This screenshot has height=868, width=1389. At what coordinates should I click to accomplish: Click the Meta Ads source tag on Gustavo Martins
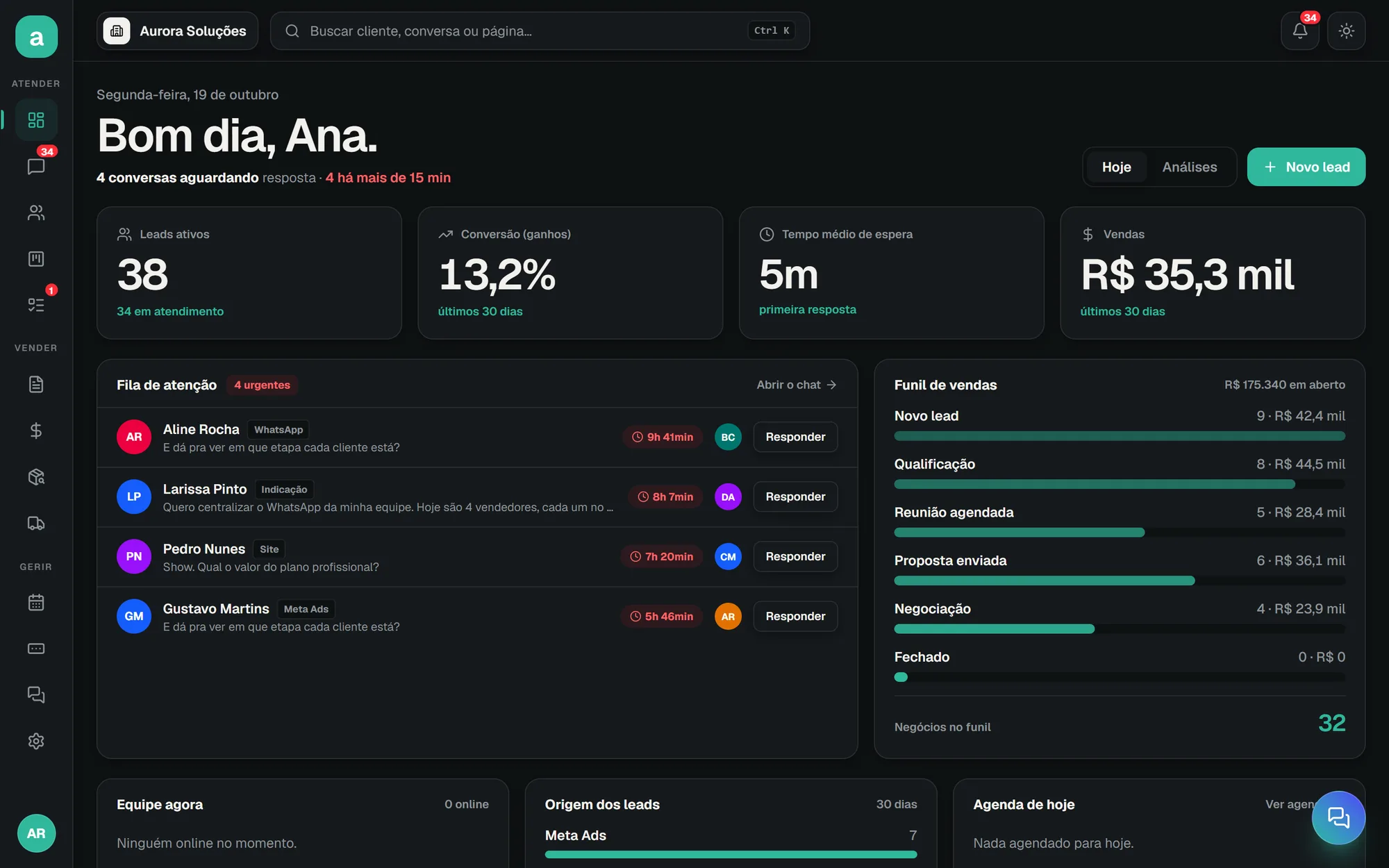click(x=306, y=609)
